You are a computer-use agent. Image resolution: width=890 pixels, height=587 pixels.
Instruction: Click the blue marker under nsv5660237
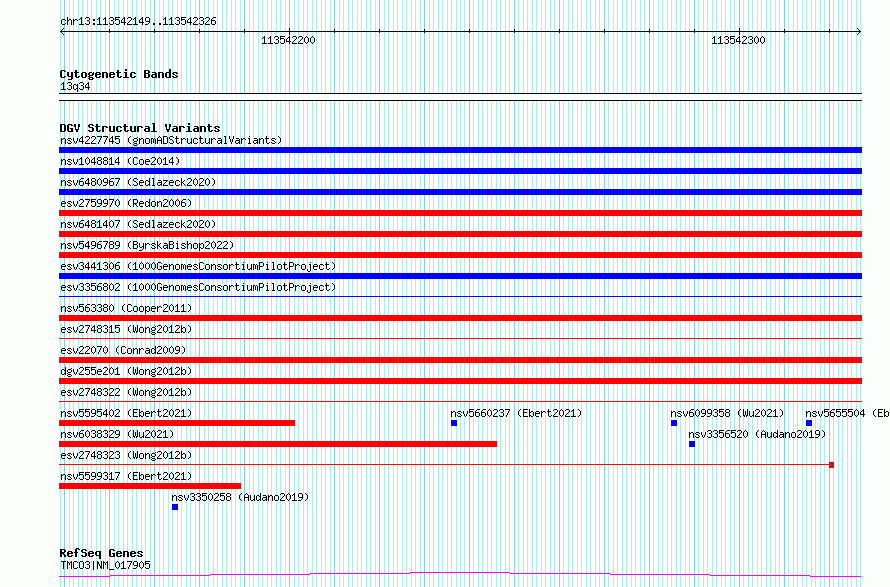[x=454, y=423]
